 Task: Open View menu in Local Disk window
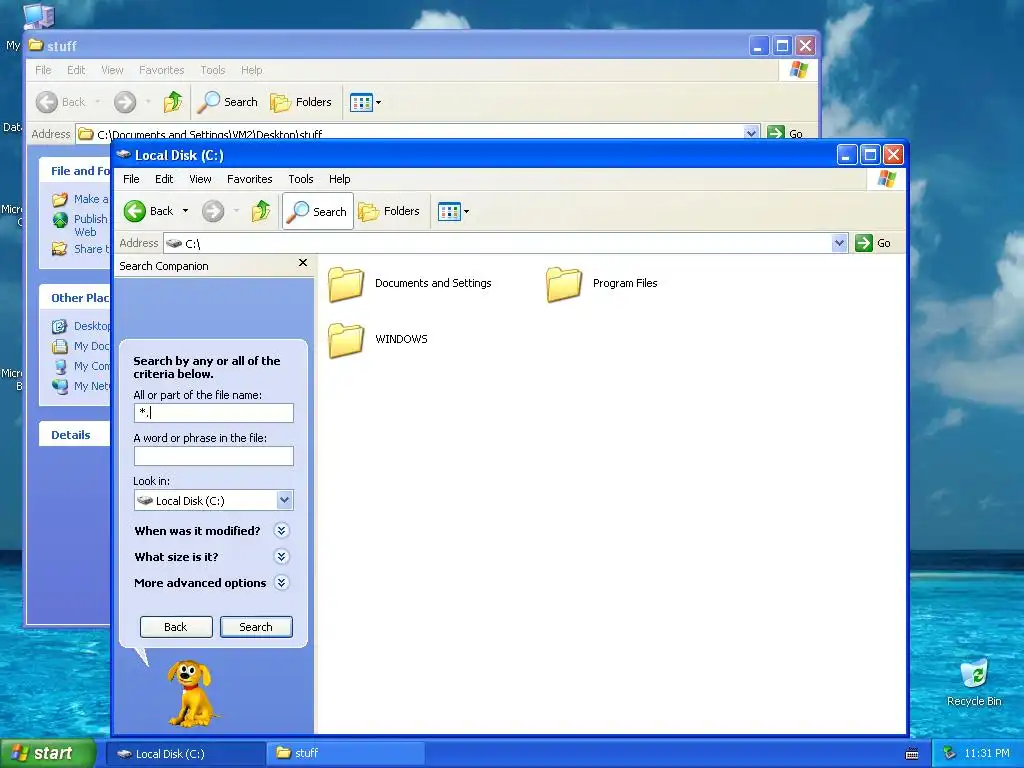pos(200,179)
